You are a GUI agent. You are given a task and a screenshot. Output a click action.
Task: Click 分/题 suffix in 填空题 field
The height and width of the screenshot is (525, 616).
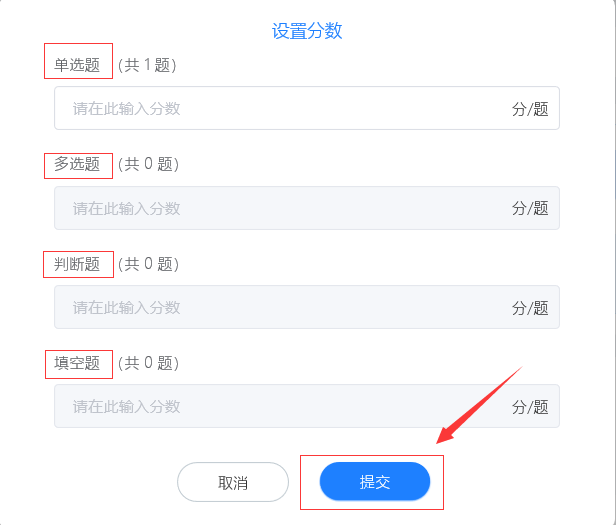pos(530,407)
